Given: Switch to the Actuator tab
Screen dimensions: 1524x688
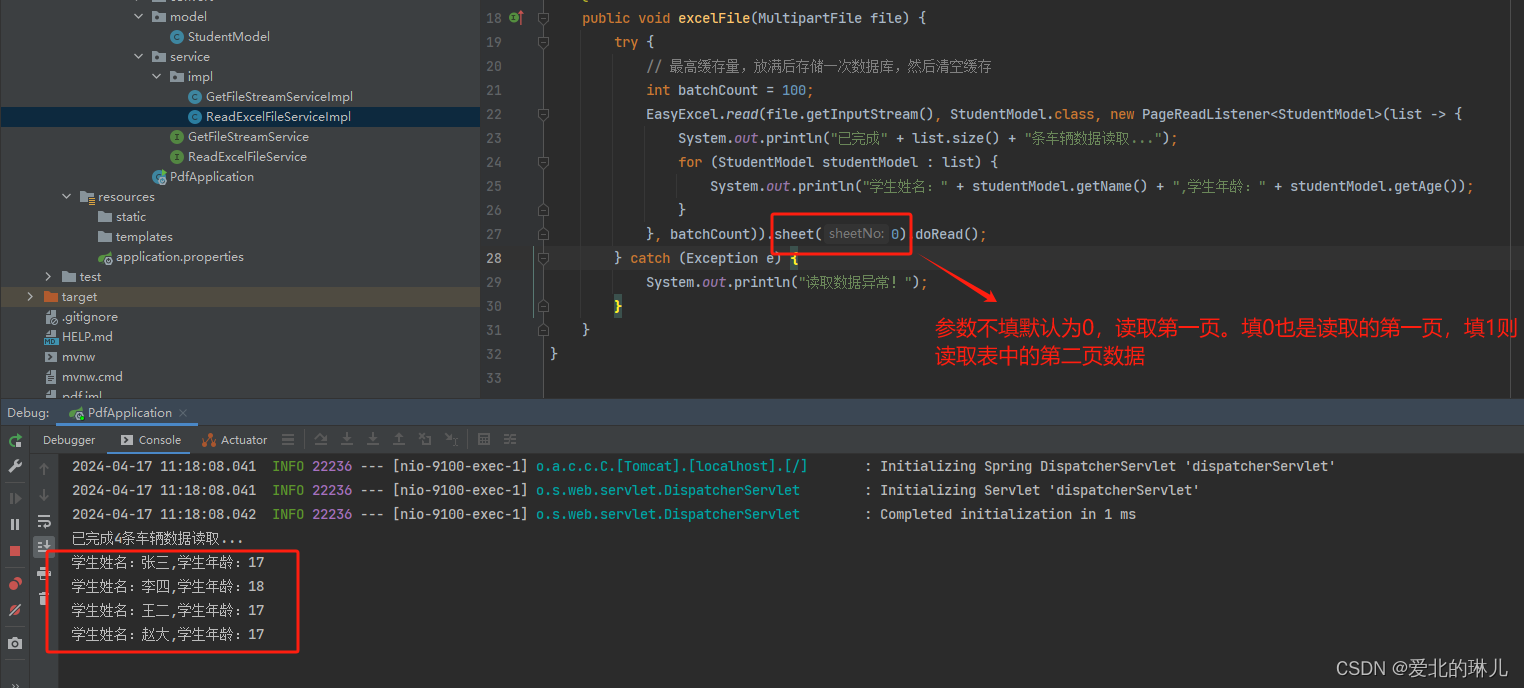Looking at the screenshot, I should [234, 440].
